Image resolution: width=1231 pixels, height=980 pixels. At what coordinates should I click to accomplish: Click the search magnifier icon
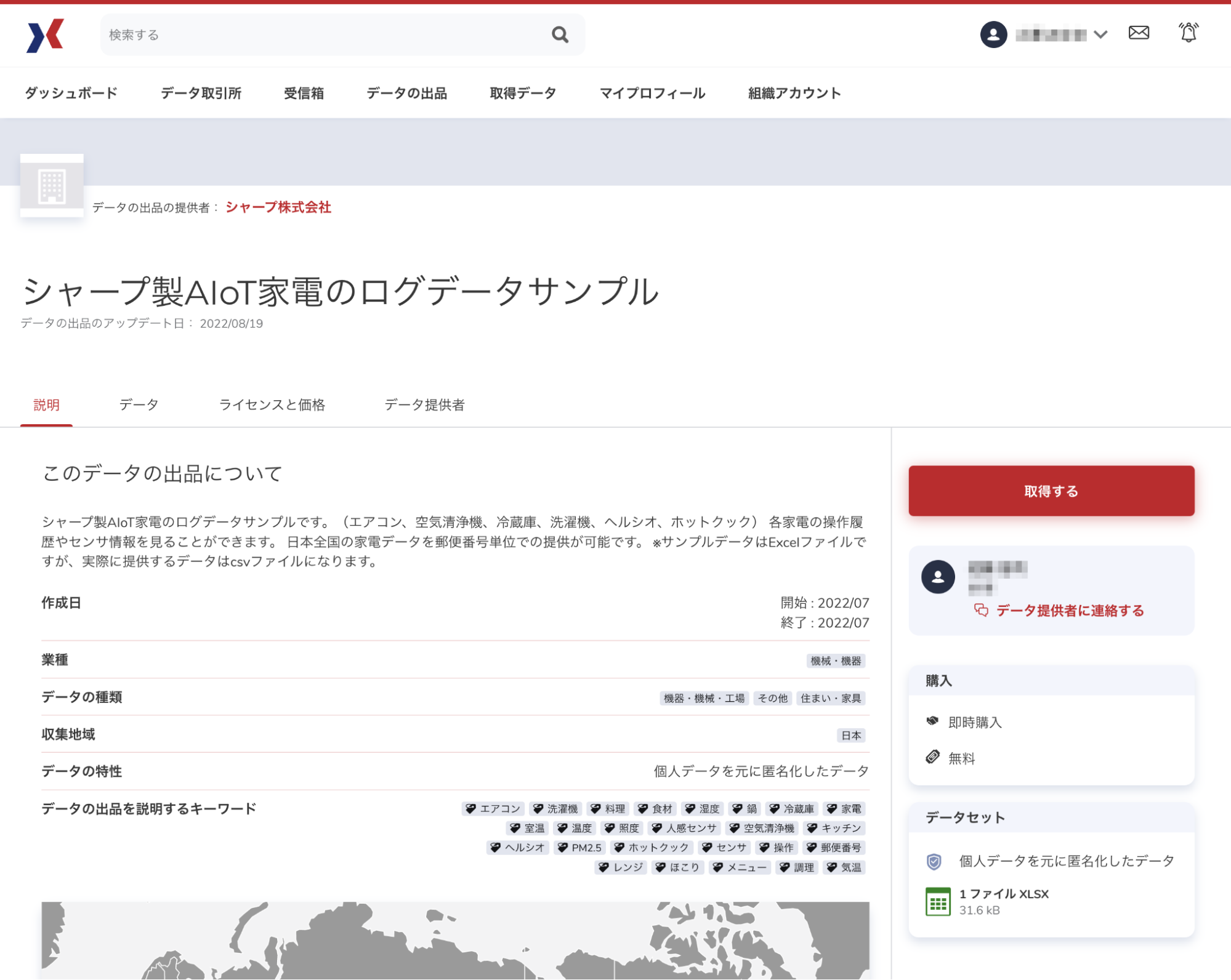pyautogui.click(x=559, y=35)
